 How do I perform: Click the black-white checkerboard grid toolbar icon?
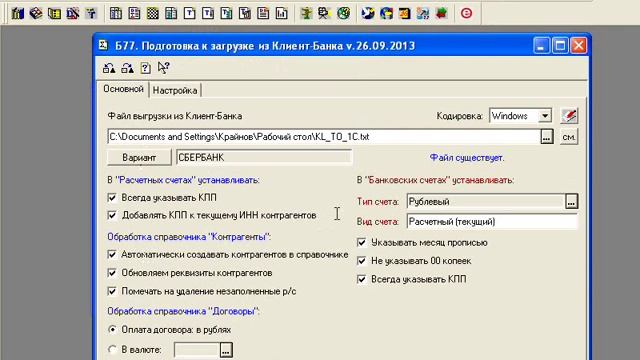(x=153, y=13)
